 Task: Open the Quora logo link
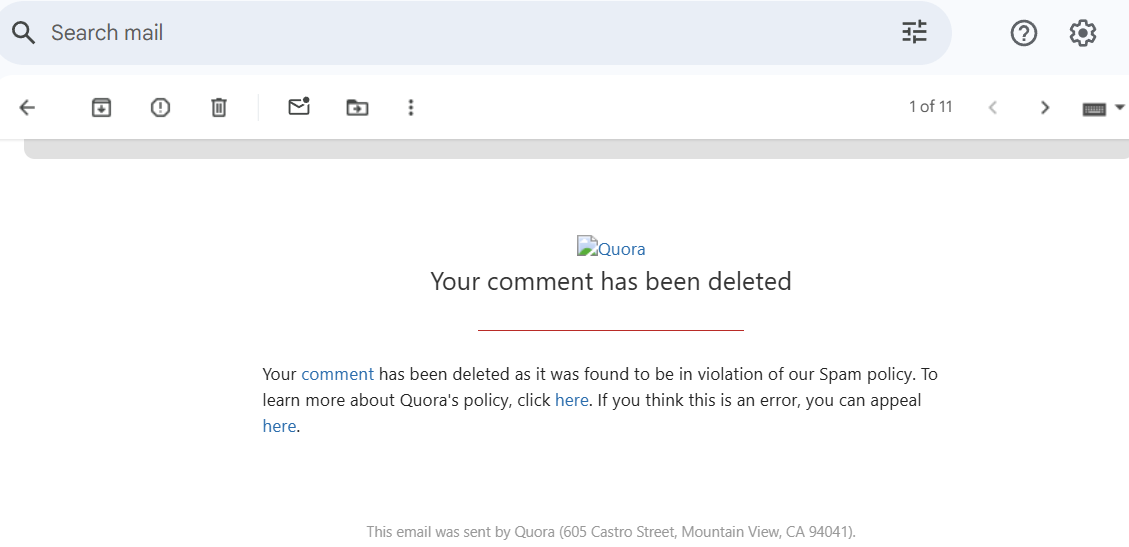[x=611, y=249]
